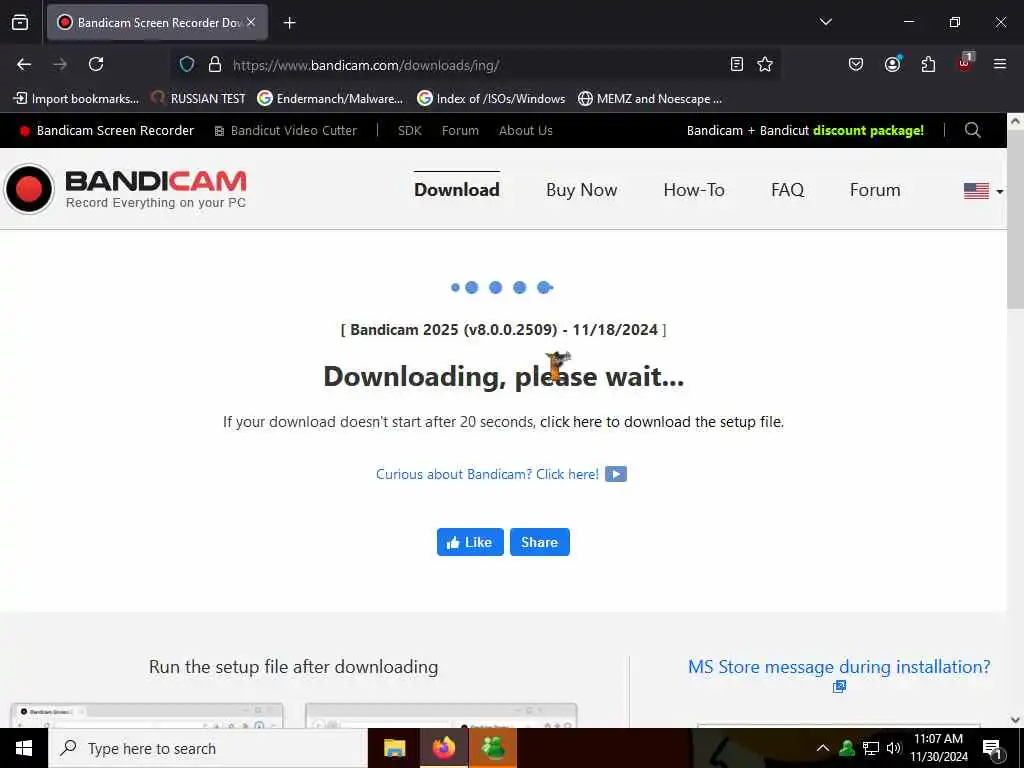This screenshot has height=768, width=1024.
Task: Toggle reader view icon
Action: click(737, 64)
